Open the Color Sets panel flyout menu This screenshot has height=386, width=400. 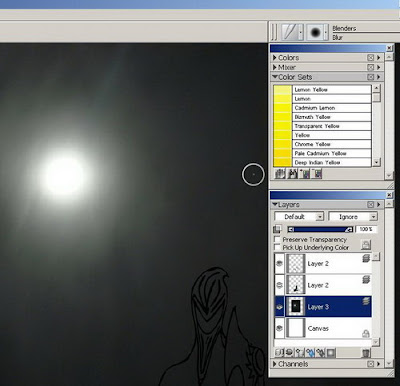click(379, 77)
